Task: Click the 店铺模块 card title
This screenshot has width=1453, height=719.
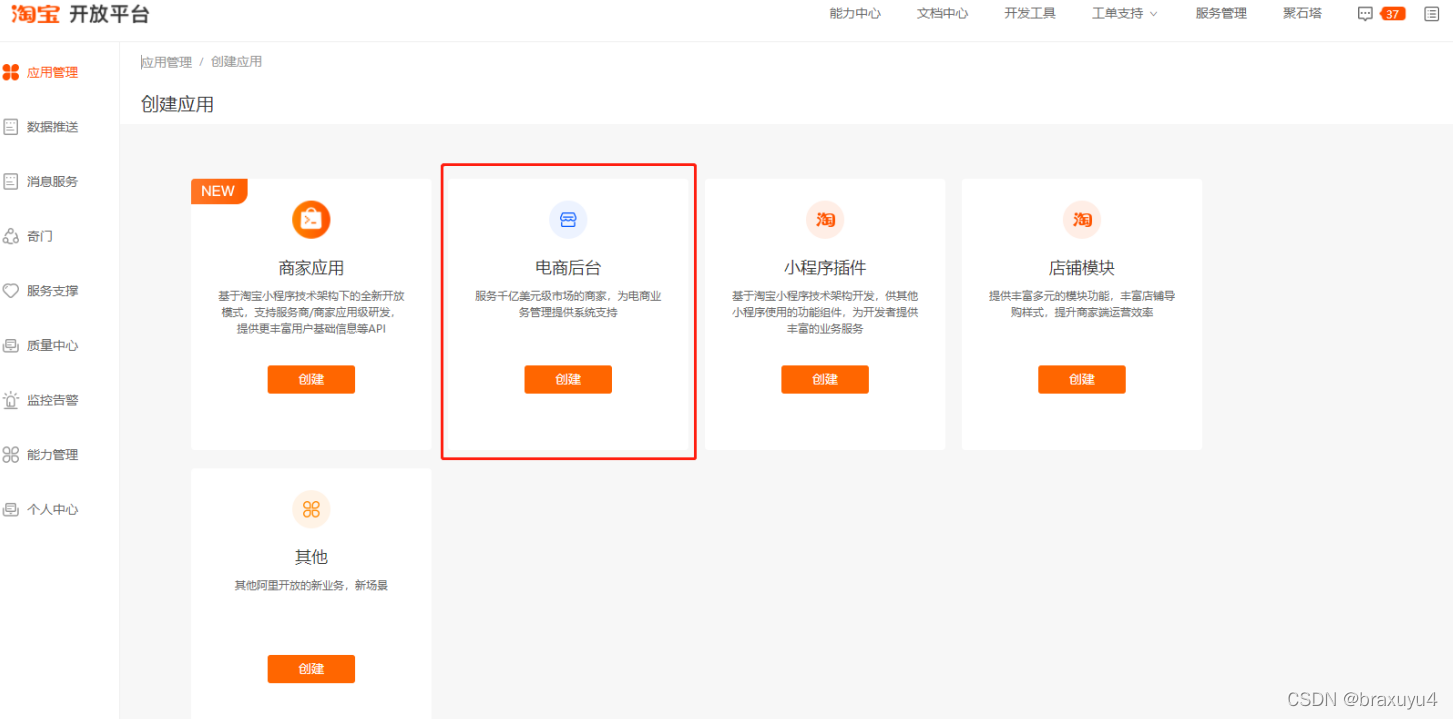Action: pos(1082,268)
